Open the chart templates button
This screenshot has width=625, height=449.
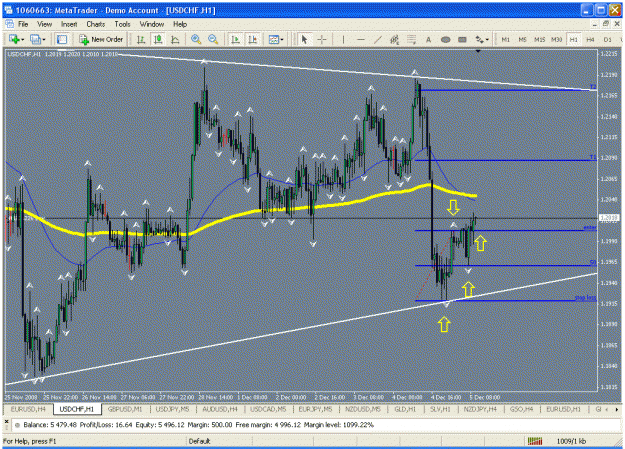(x=273, y=39)
